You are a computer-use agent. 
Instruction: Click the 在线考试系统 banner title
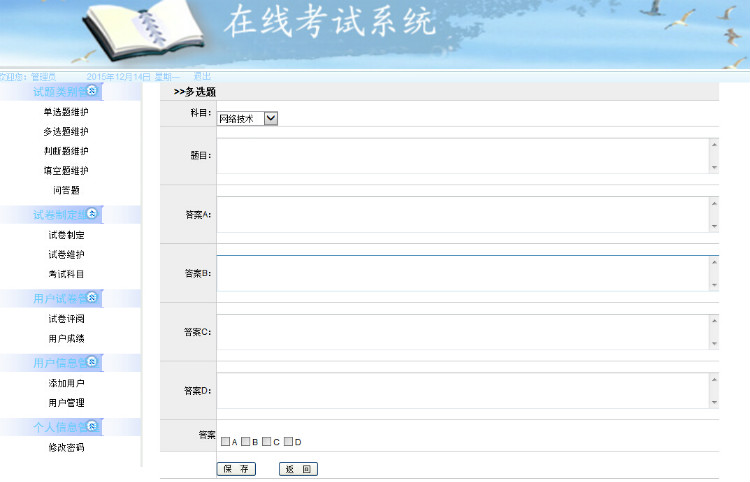point(330,21)
